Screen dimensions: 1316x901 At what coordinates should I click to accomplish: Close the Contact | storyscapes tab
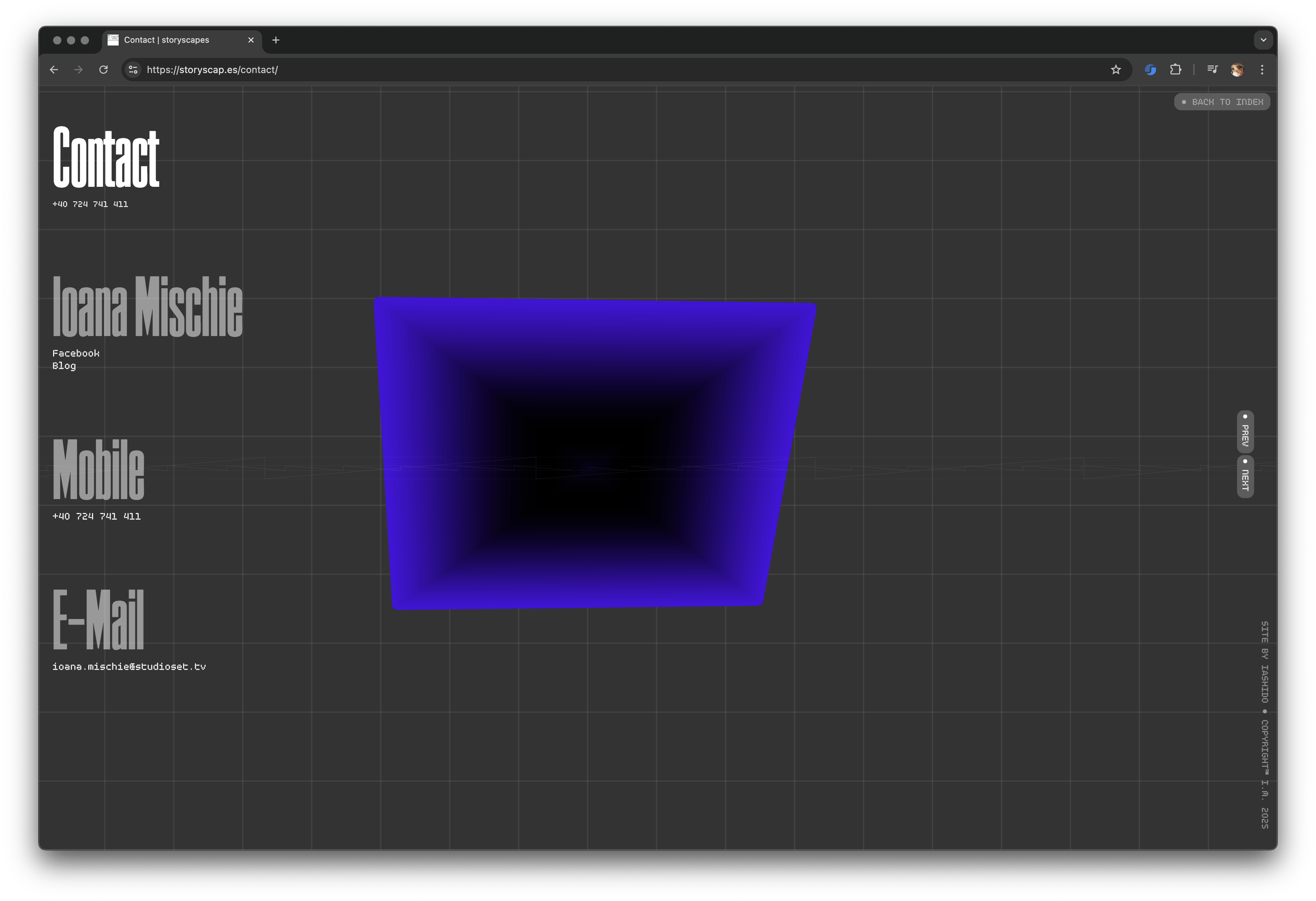tap(251, 40)
